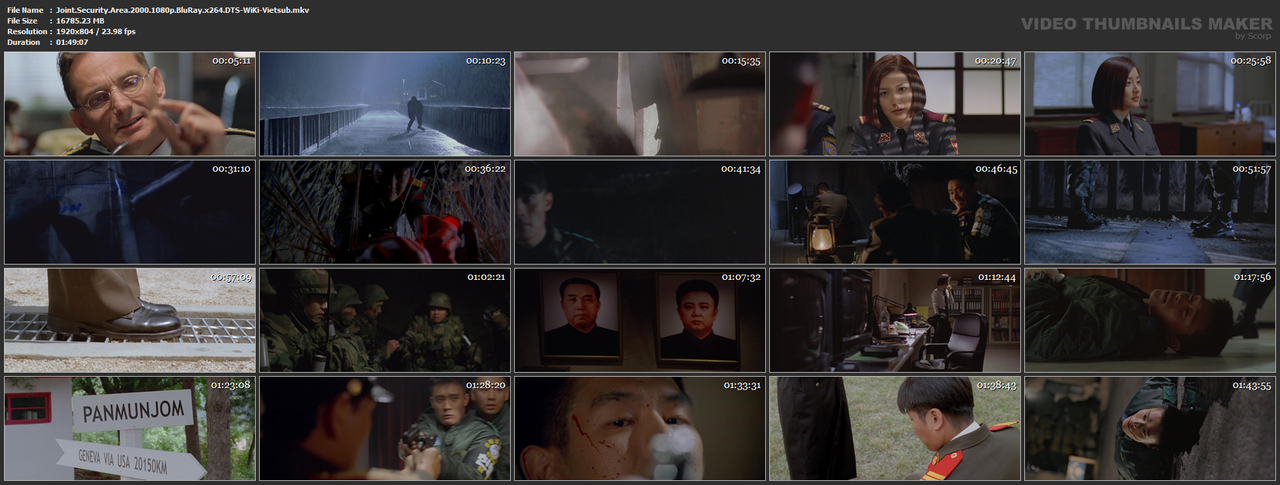Select the thumbnail timestamped 00:05:11
1280x485 pixels.
pyautogui.click(x=130, y=104)
